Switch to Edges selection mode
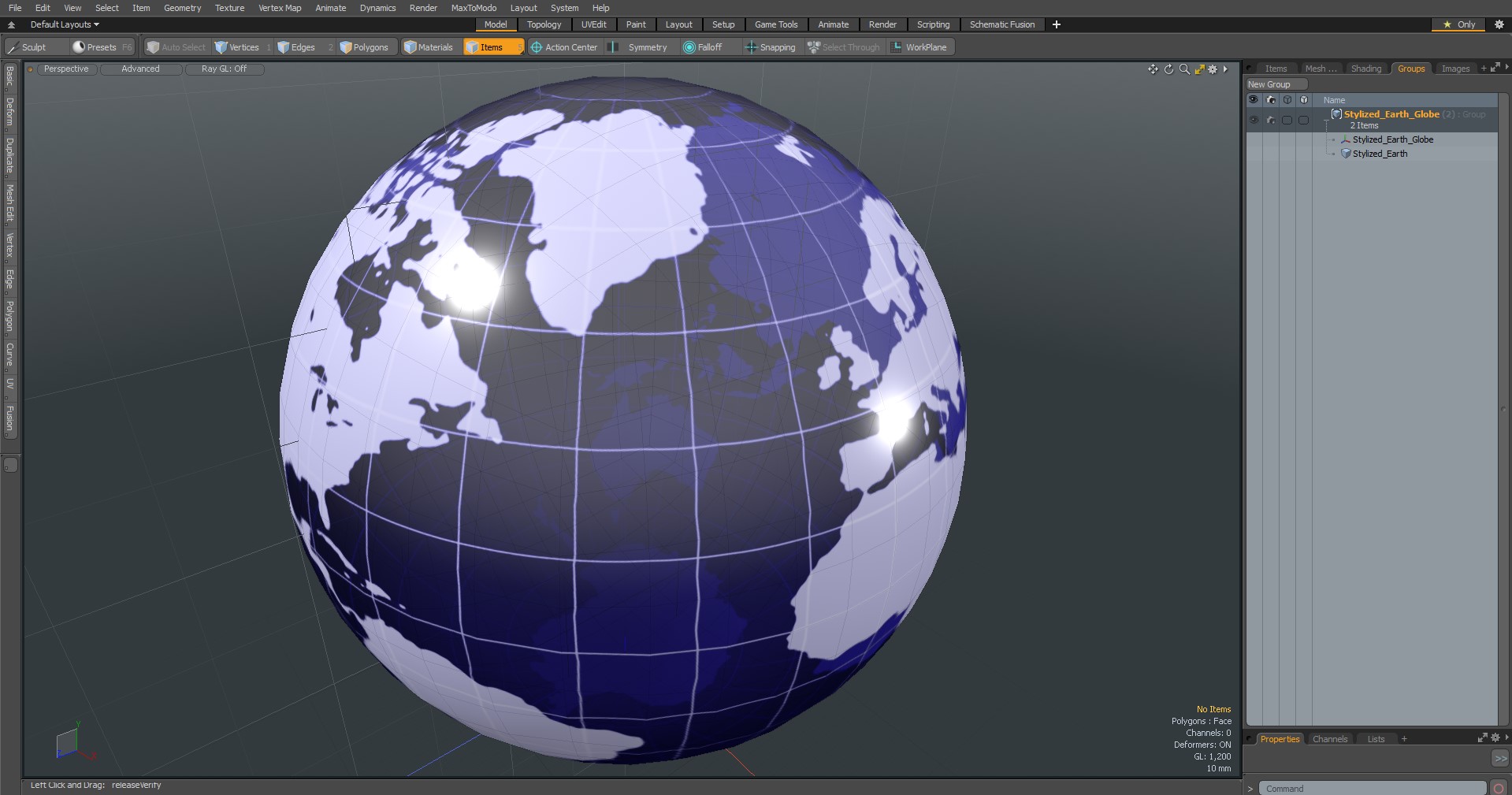 pyautogui.click(x=303, y=47)
